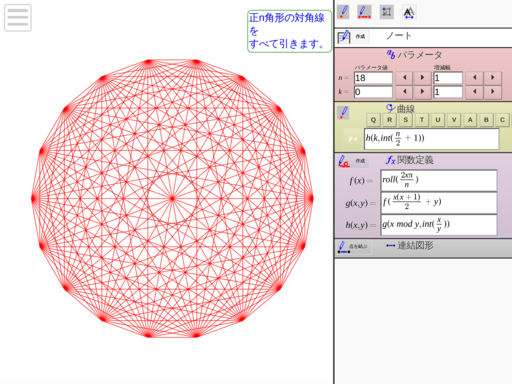512x384 pixels.
Task: Select the S curve tab
Action: (406, 120)
